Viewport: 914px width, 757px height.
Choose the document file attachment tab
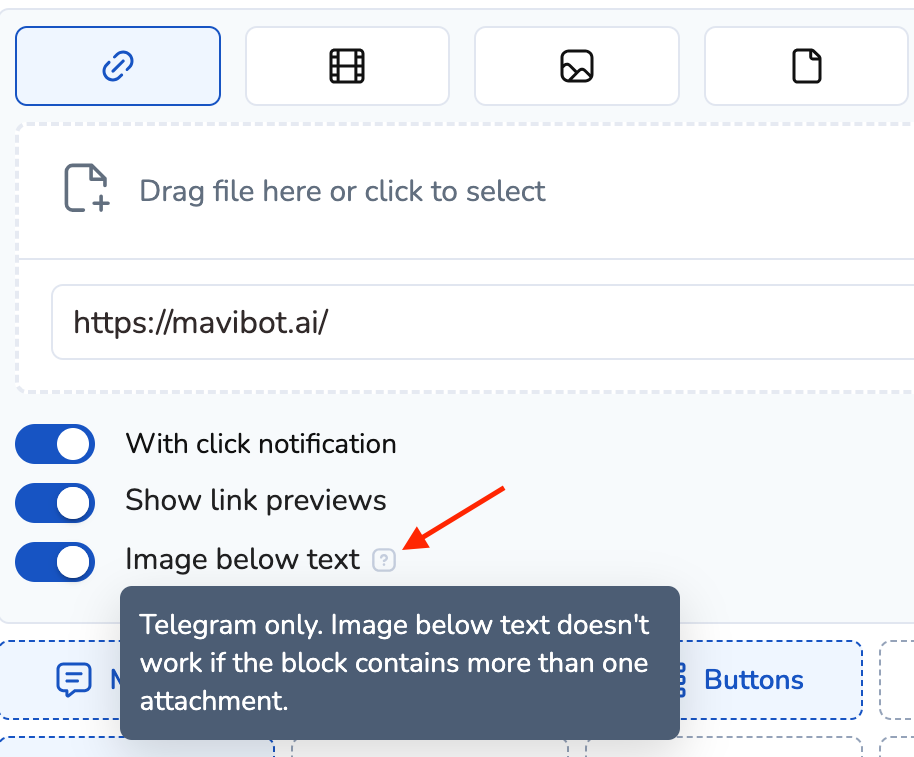806,66
